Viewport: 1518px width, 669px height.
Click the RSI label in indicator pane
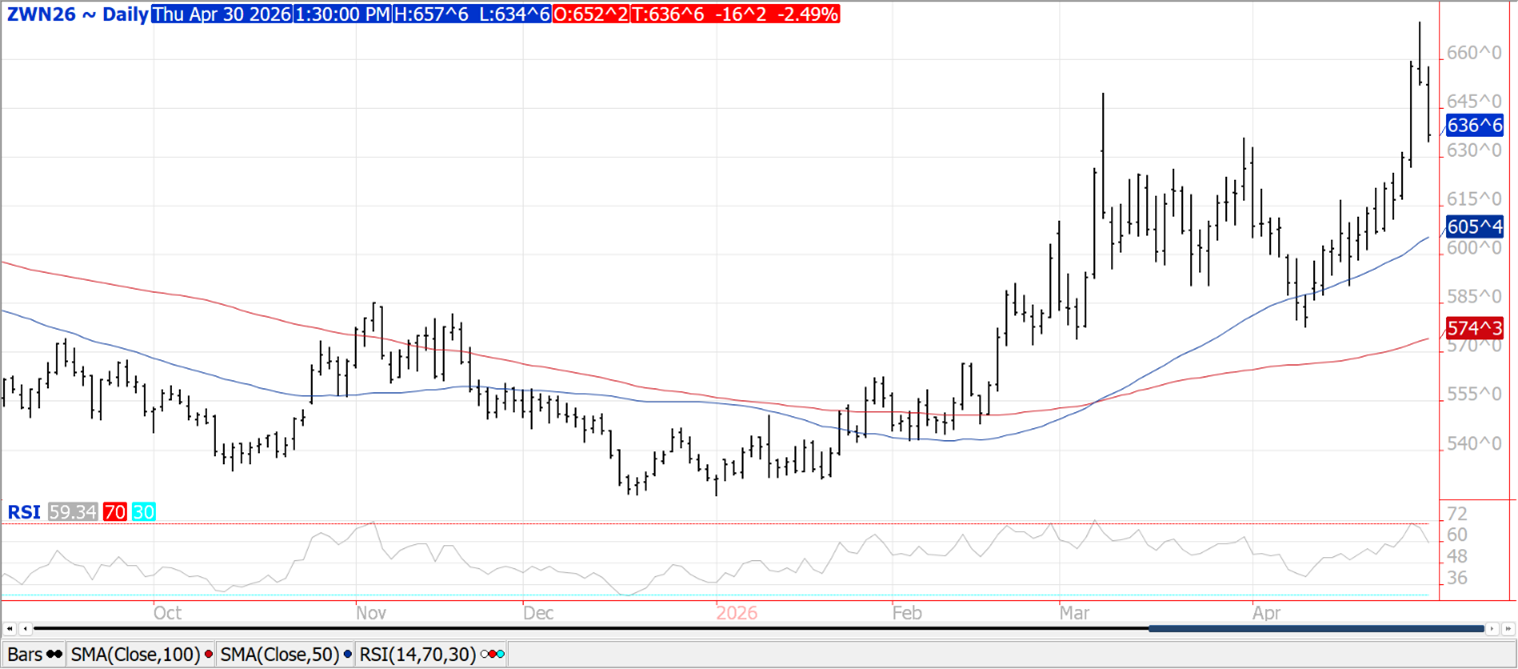click(x=23, y=512)
